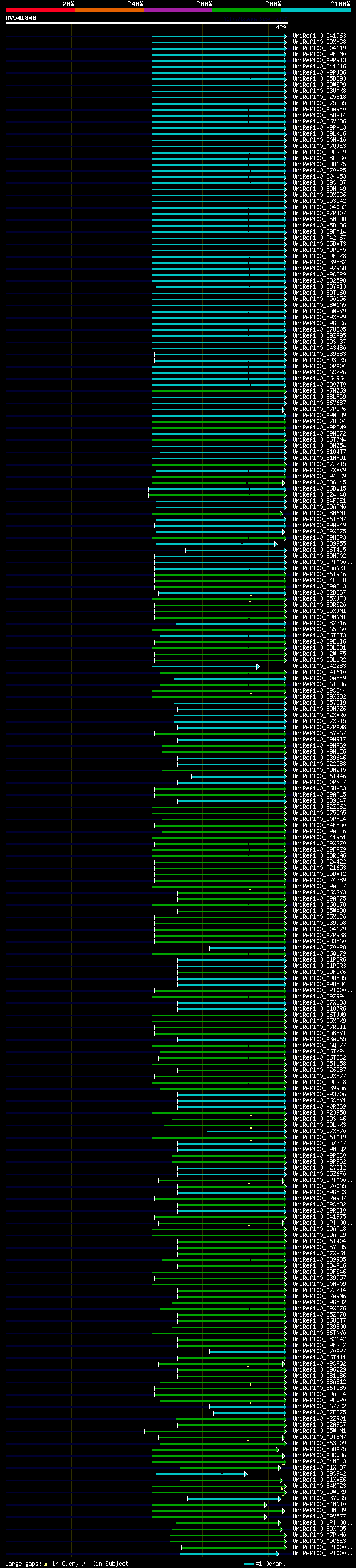Select hit UniRef100_B5UA25
Screen dimensions: 356x1568
point(319,1449)
